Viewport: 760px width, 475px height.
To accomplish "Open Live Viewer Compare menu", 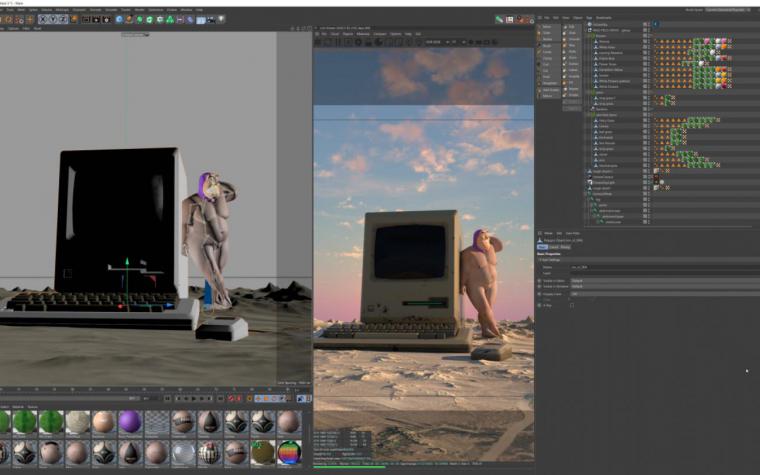I will [380, 34].
